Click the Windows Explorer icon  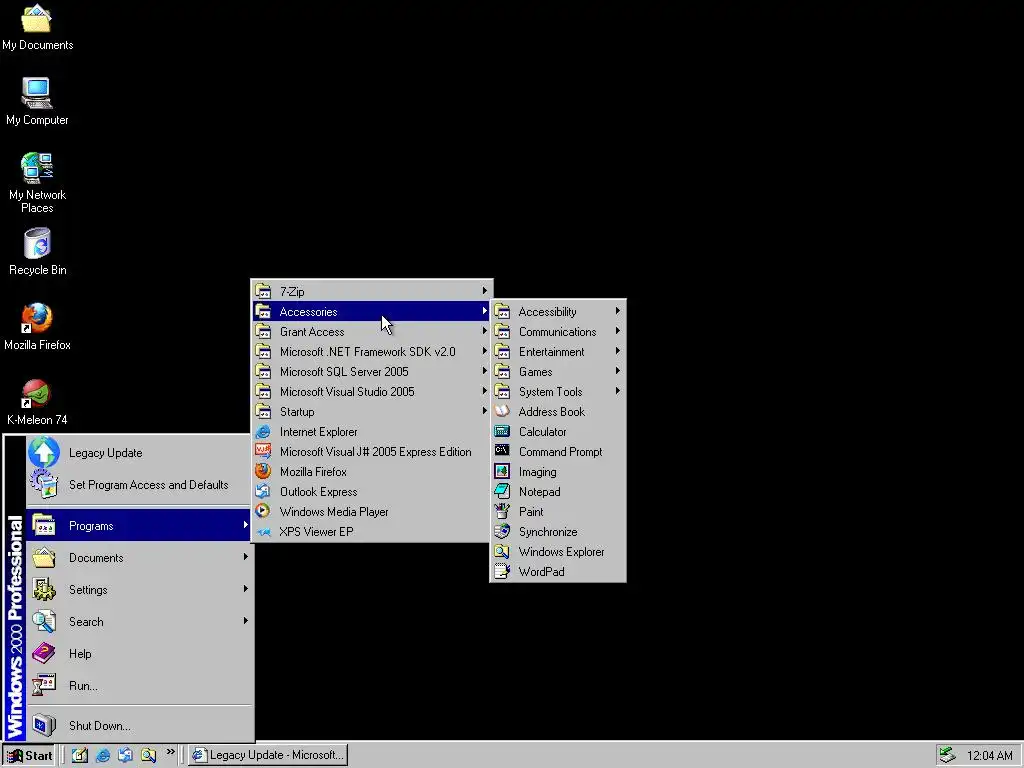(502, 551)
